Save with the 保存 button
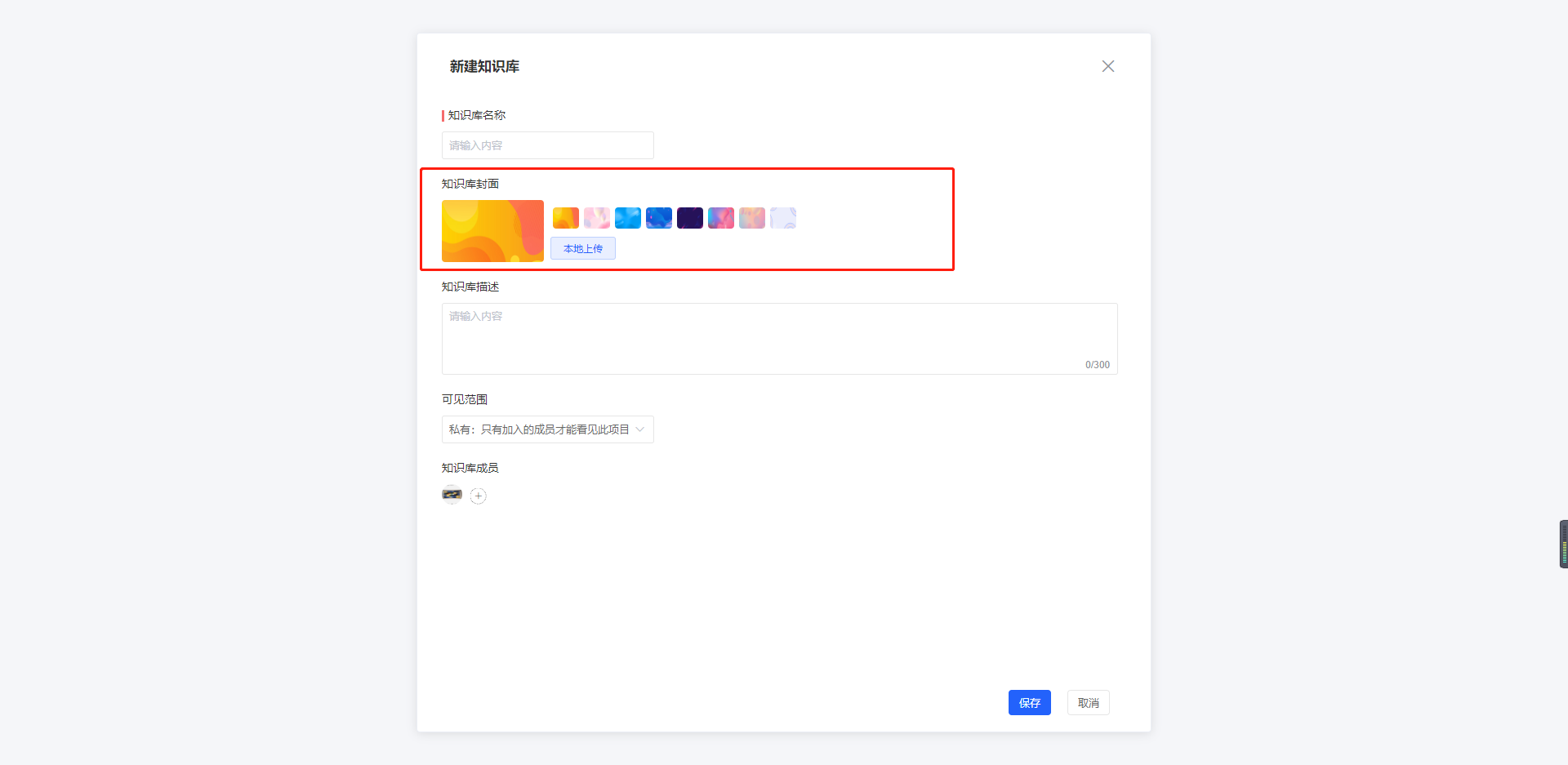 pyautogui.click(x=1029, y=702)
